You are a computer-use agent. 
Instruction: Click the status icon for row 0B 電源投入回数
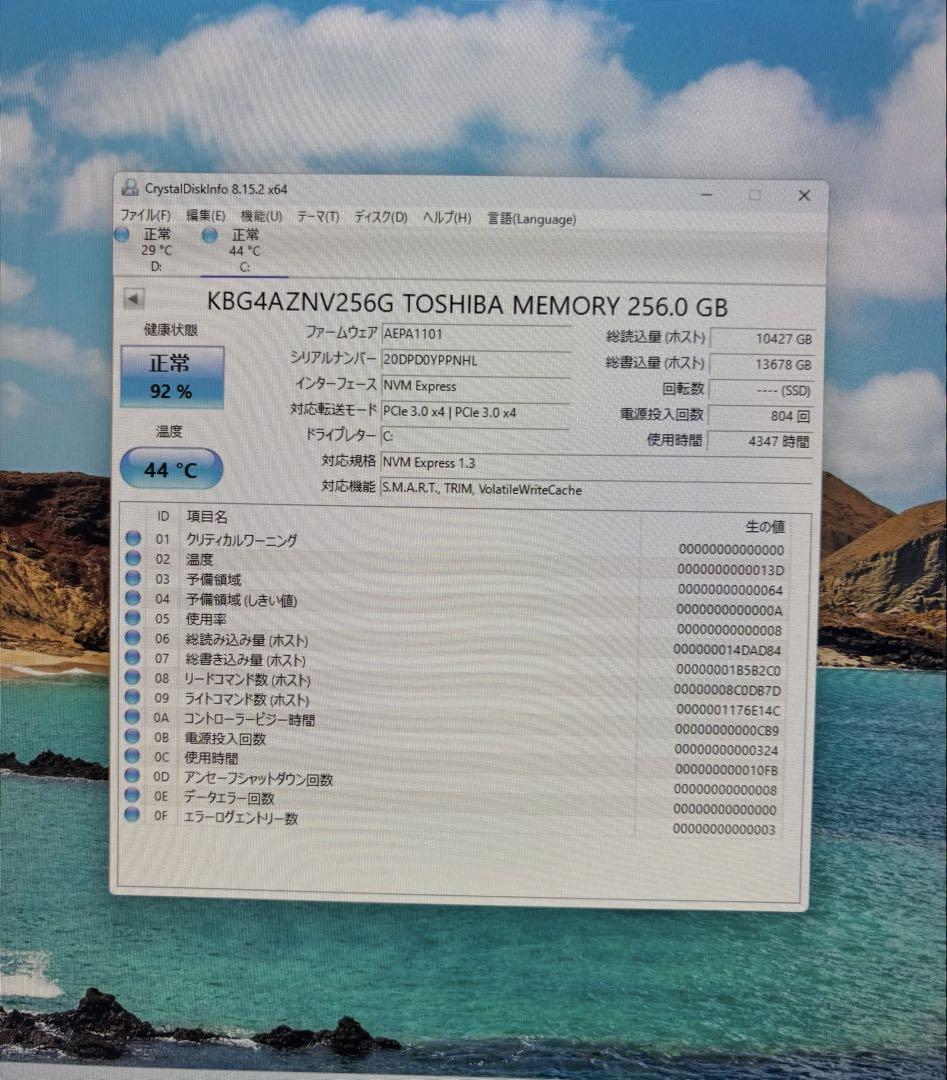click(x=132, y=736)
